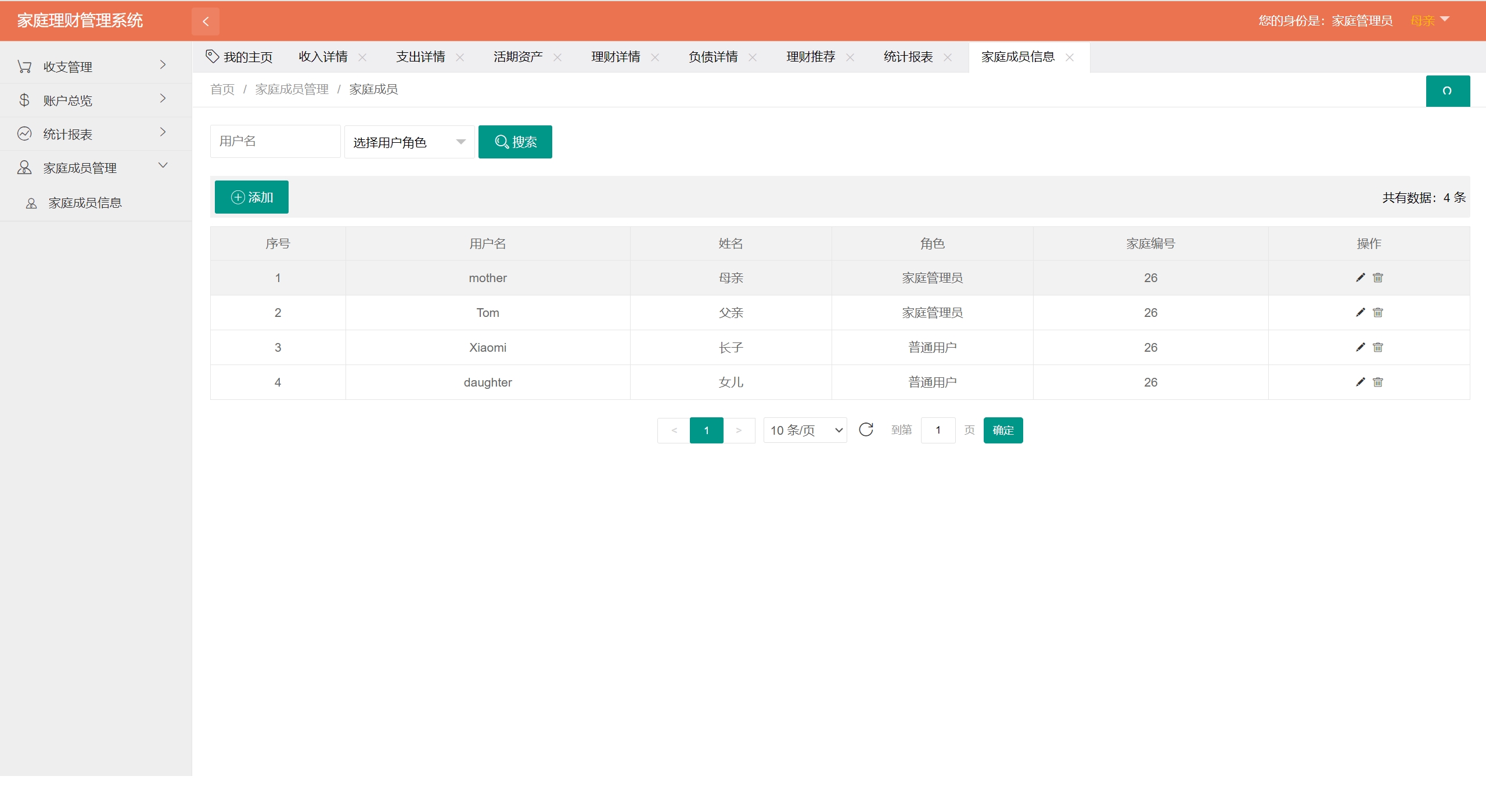Close the 收入详情 tab
1486x812 pixels.
362,57
